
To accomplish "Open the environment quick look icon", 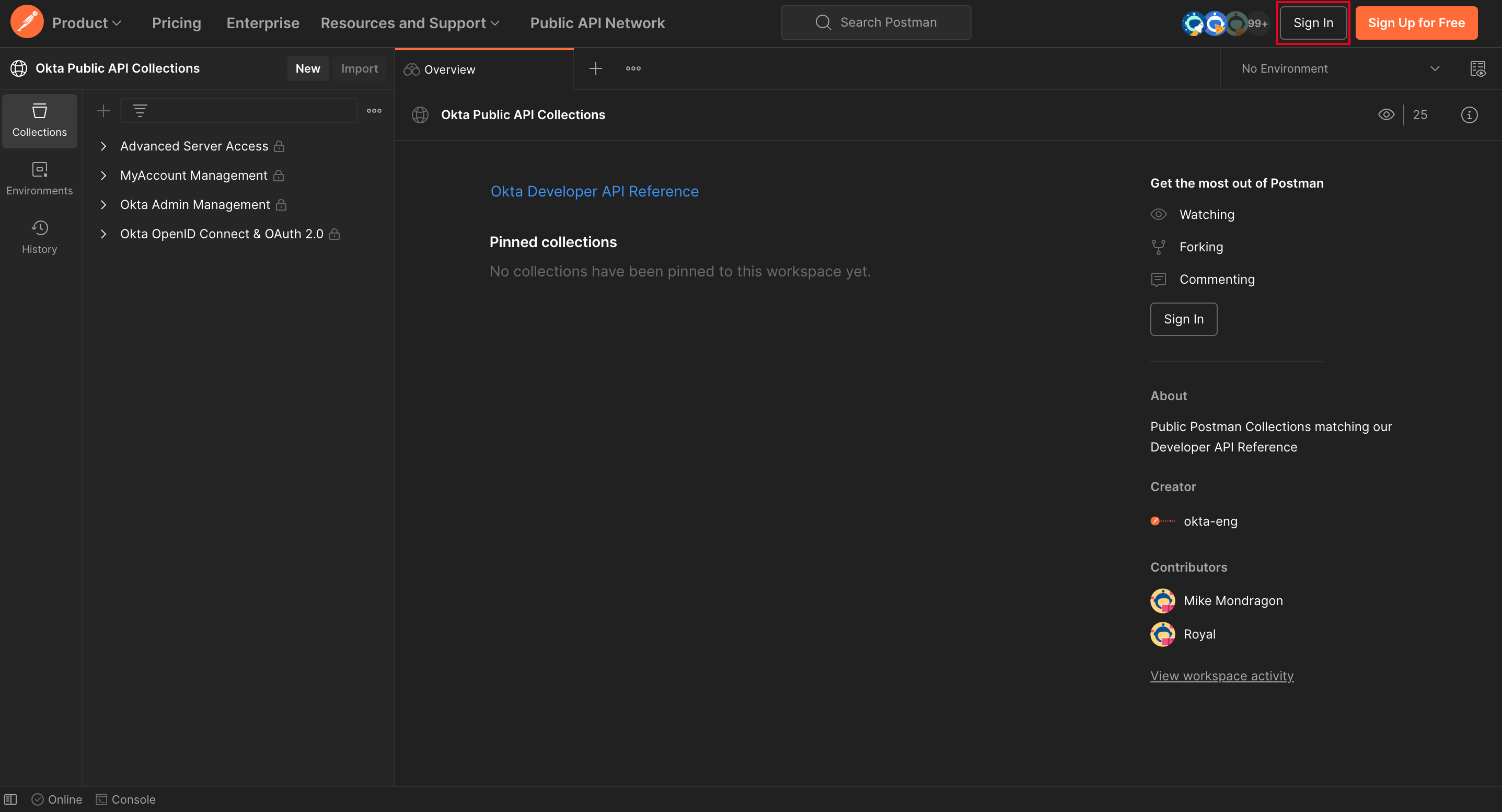I will coord(1477,69).
